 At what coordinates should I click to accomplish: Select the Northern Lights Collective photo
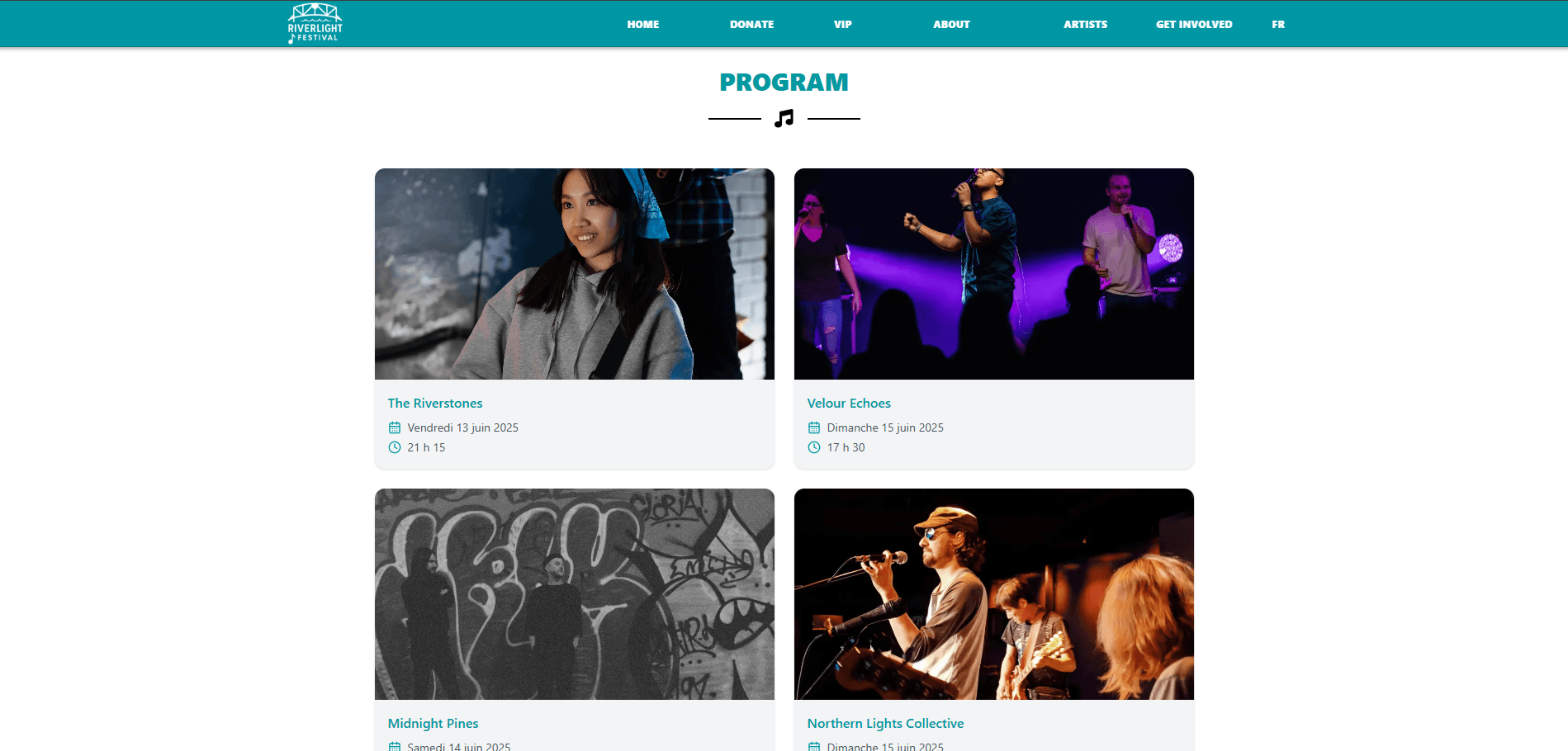click(x=994, y=594)
